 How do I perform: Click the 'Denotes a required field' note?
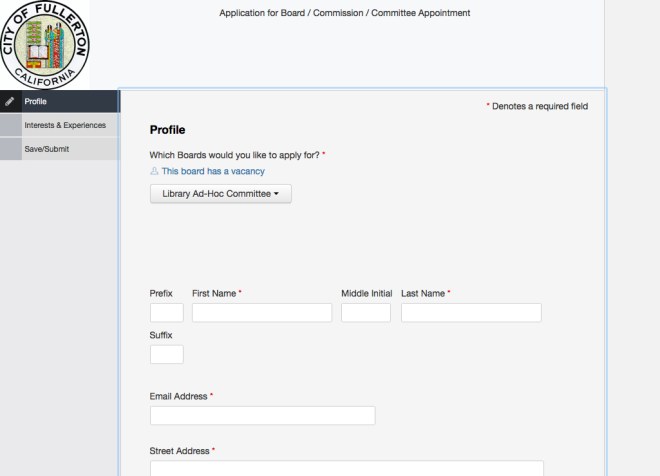(x=537, y=106)
